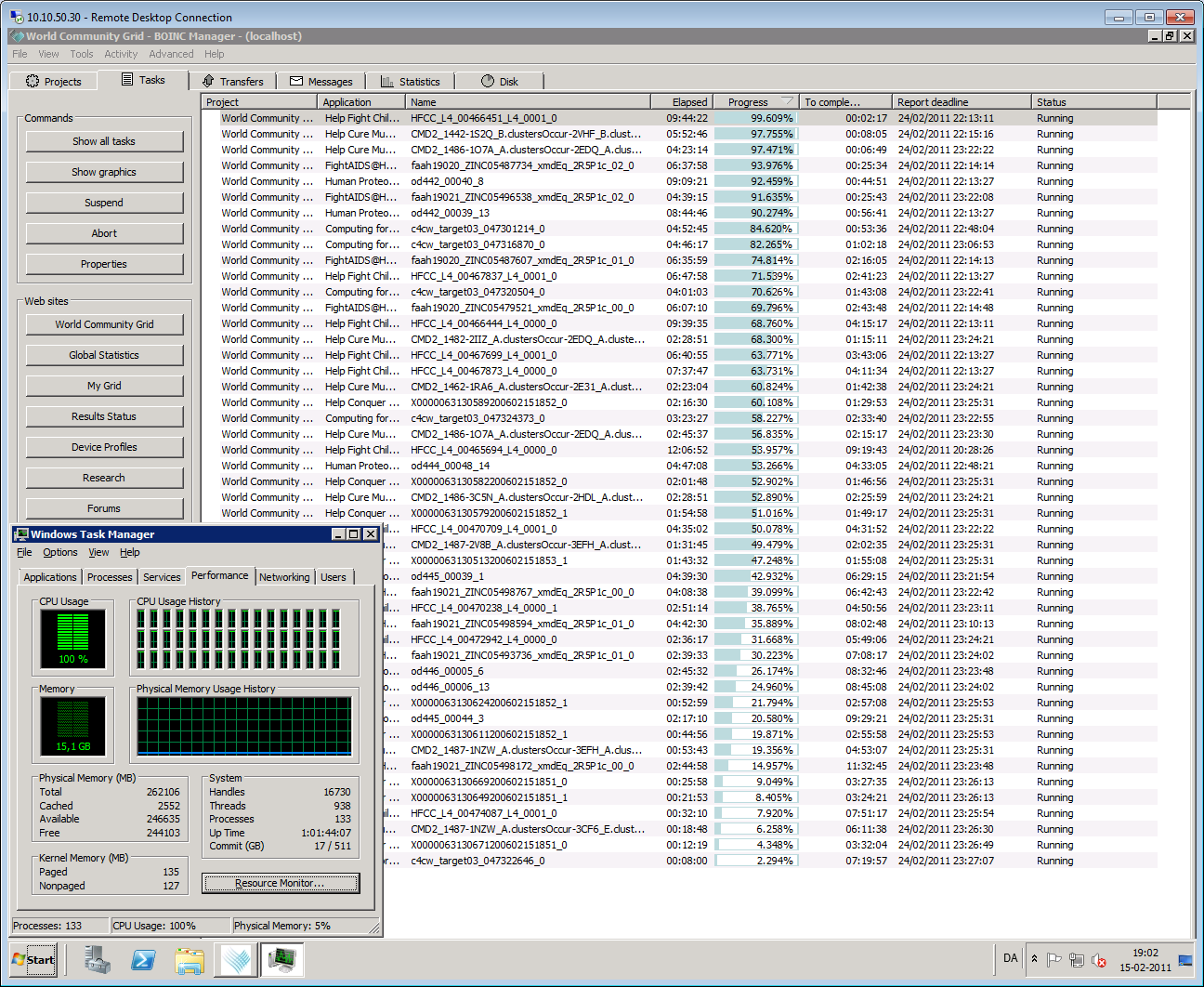1204x987 pixels.
Task: Switch to the Statistics tab
Action: tap(410, 81)
